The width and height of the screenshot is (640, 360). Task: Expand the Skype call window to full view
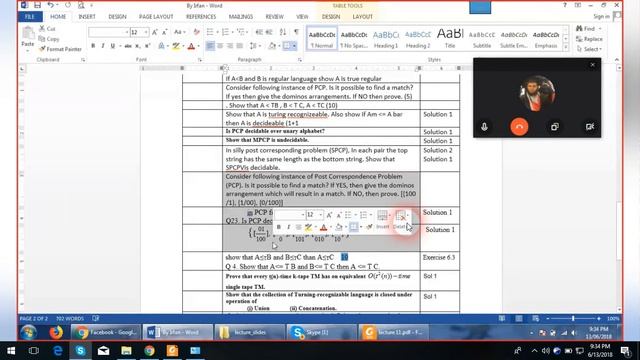pos(555,127)
